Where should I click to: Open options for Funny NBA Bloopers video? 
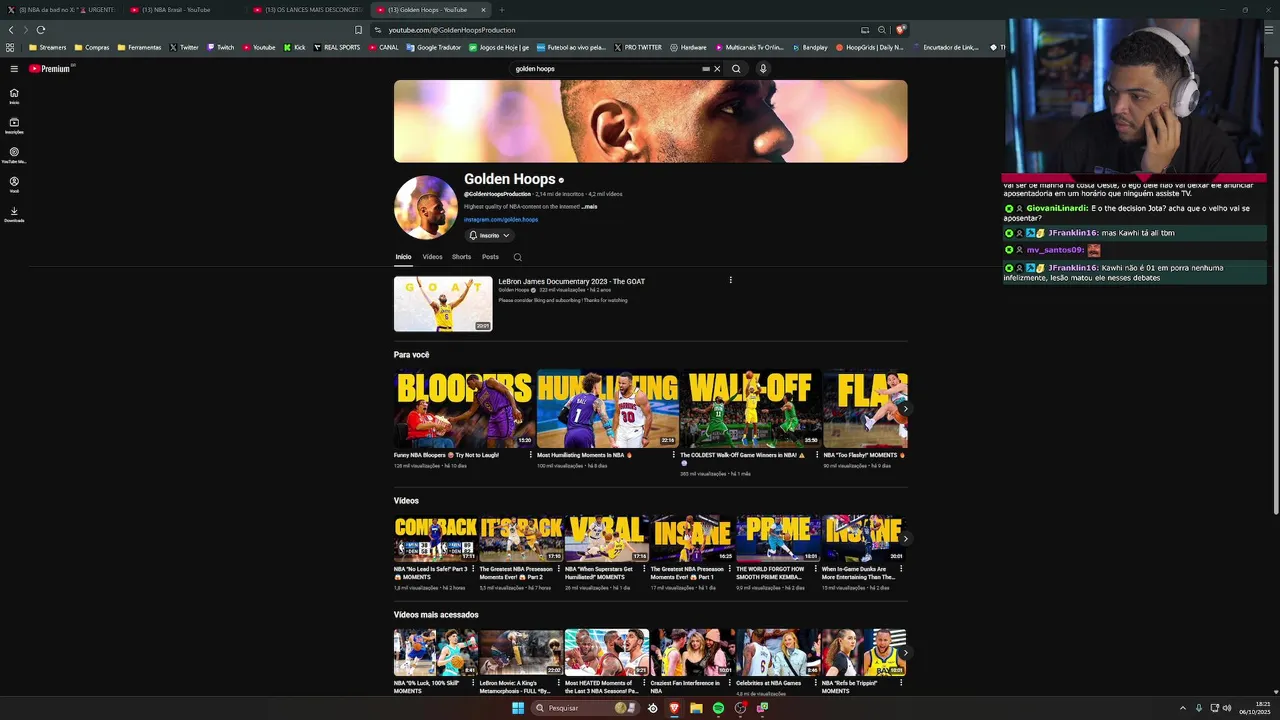(x=531, y=455)
